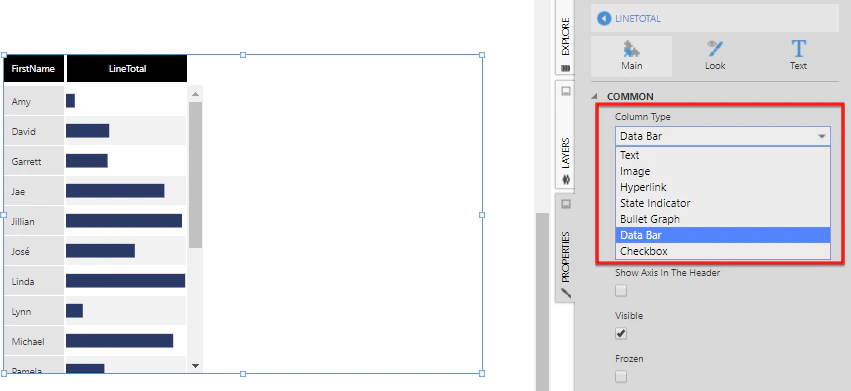
Task: Click the pin icon above PROPERTIES tab
Action: 565,204
